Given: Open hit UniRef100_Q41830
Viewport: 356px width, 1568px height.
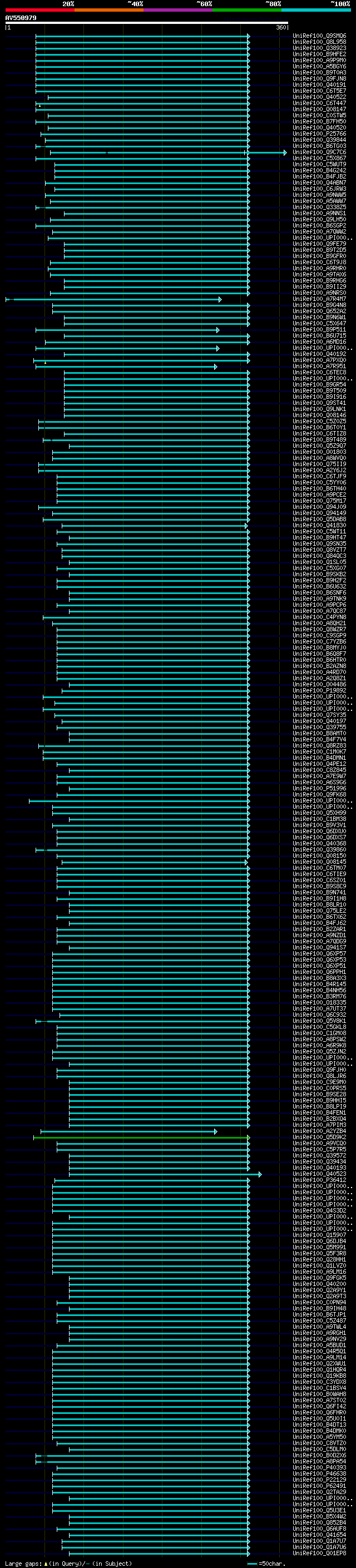Looking at the screenshot, I should (x=319, y=525).
